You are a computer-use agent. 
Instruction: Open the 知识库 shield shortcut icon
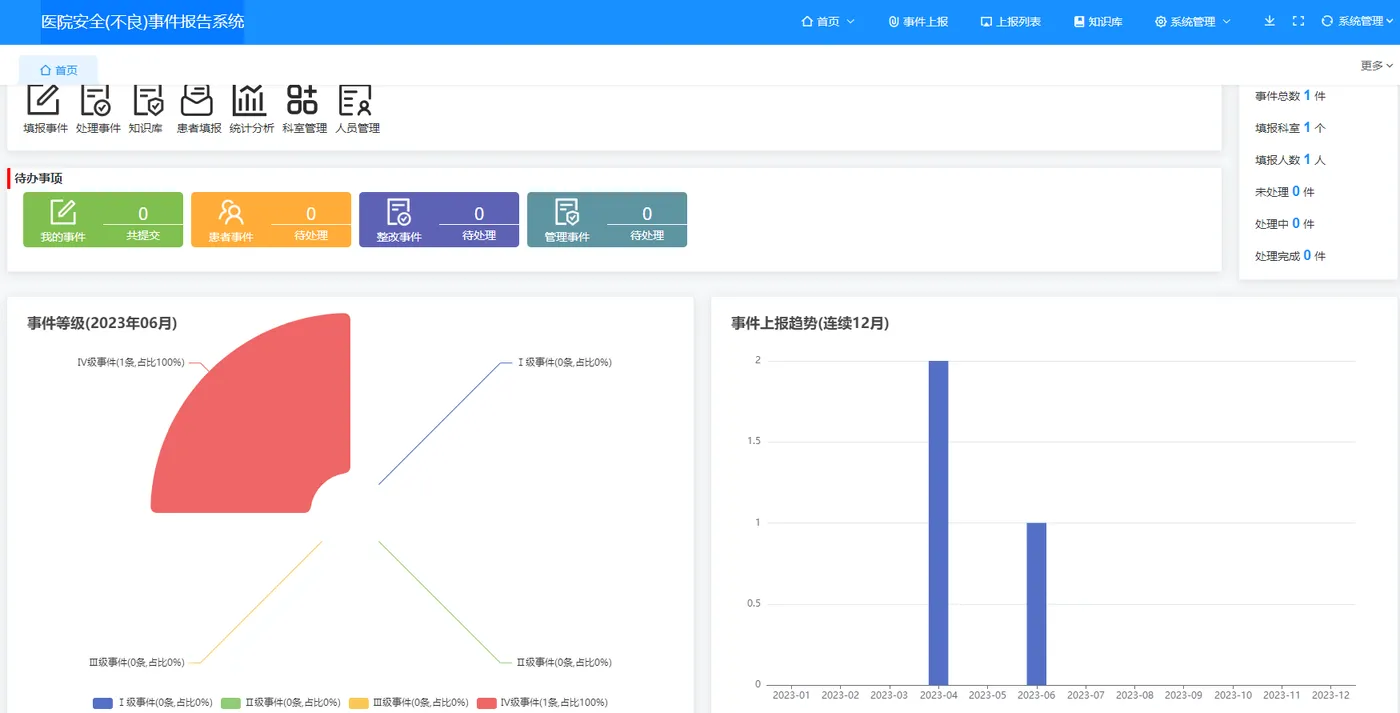(x=147, y=101)
